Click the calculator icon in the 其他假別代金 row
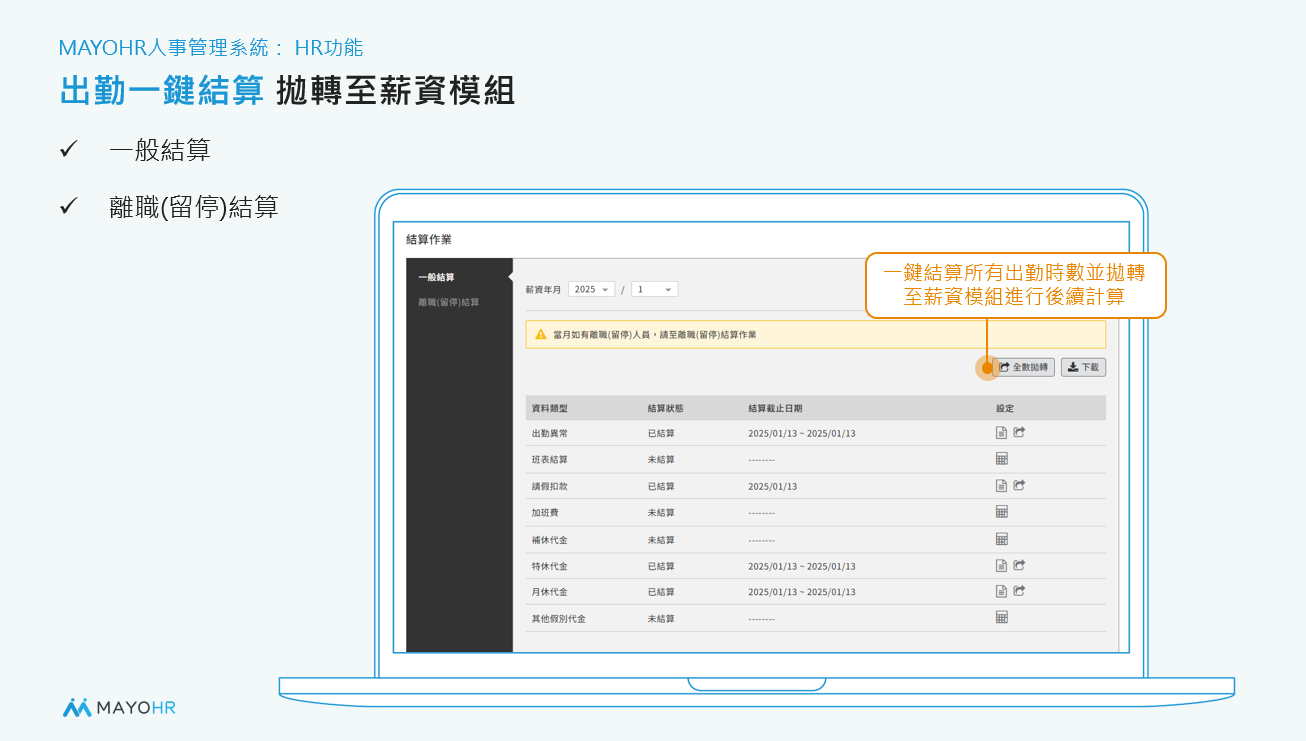 click(x=1001, y=618)
